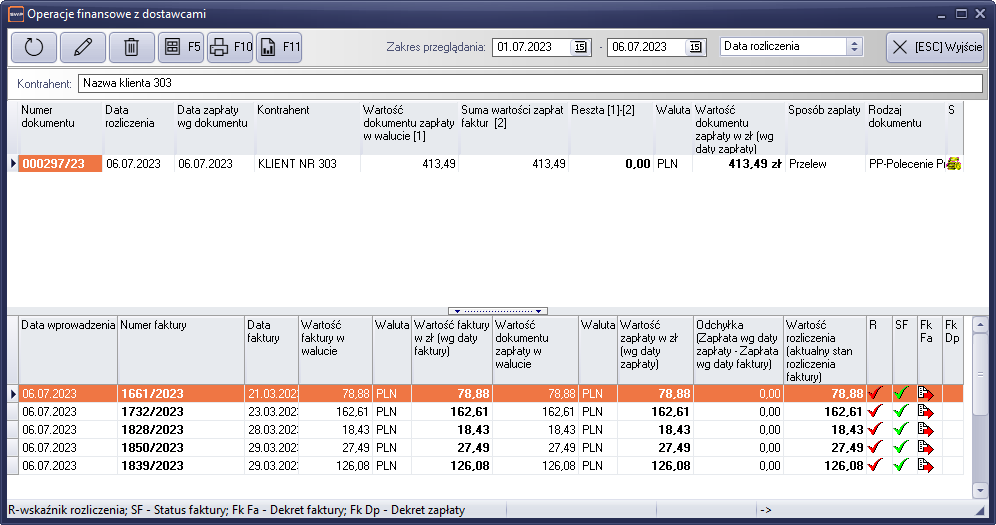Open the F11 report chart button
This screenshot has height=525, width=996.
[279, 47]
